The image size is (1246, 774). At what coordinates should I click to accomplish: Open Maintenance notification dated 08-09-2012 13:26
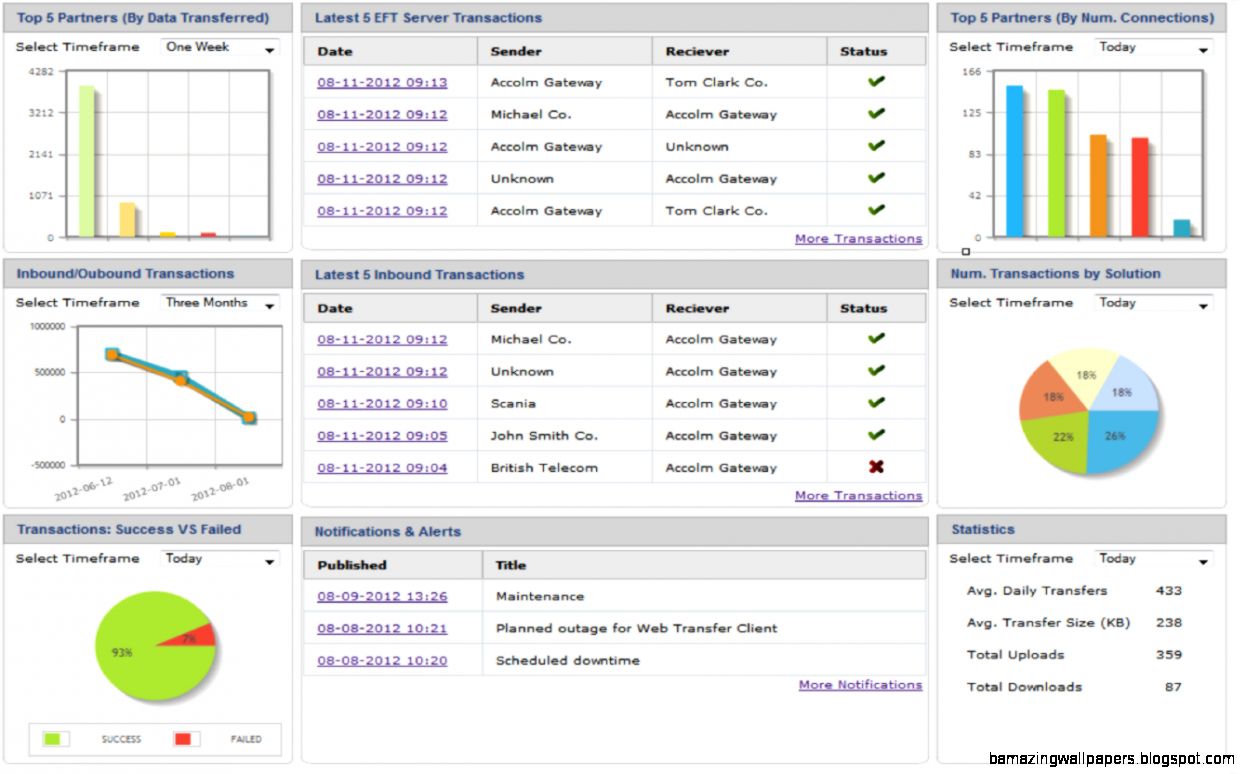tap(382, 597)
